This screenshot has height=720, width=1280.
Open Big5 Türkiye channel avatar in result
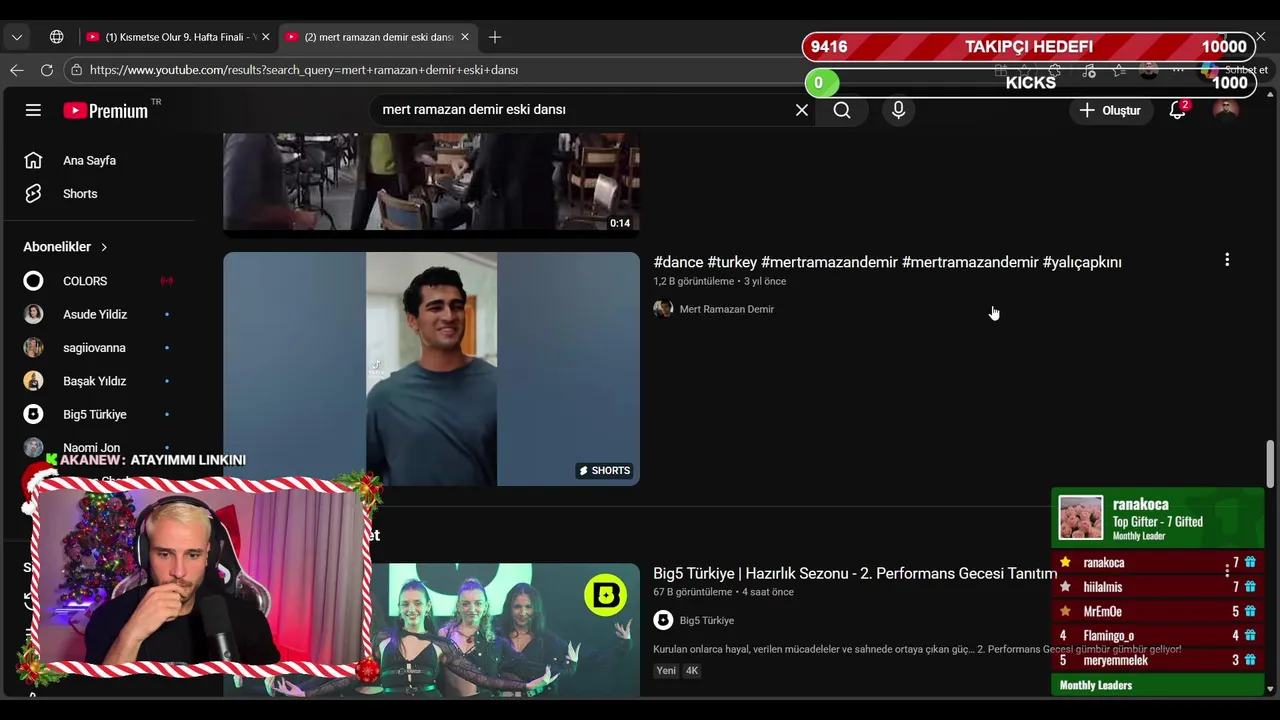pos(663,620)
